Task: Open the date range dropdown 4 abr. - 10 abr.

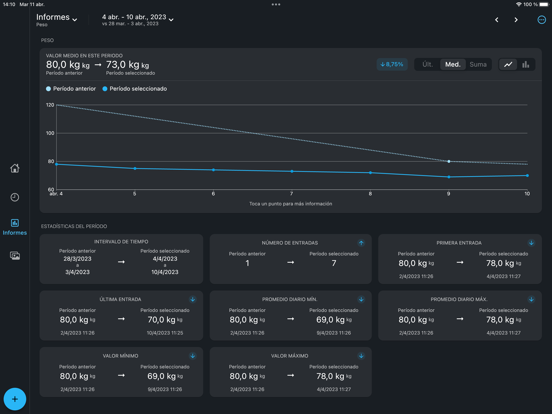Action: tap(138, 17)
